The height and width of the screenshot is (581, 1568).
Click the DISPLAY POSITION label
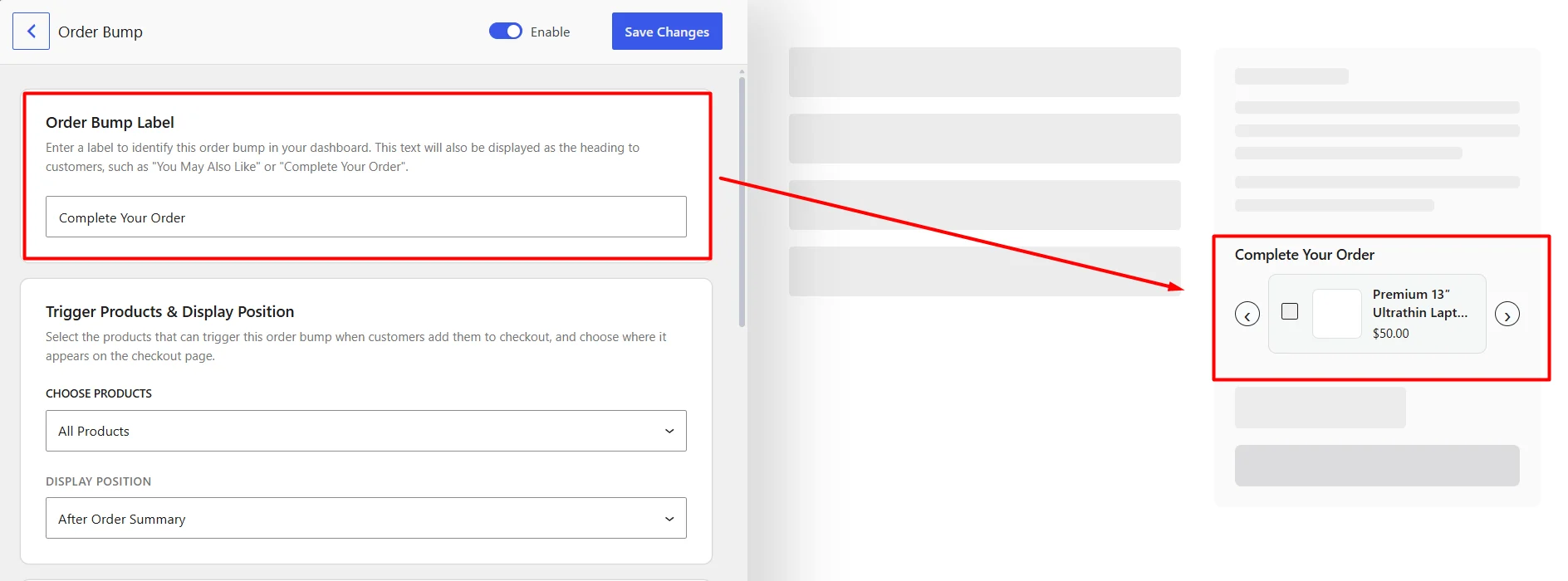(x=98, y=481)
